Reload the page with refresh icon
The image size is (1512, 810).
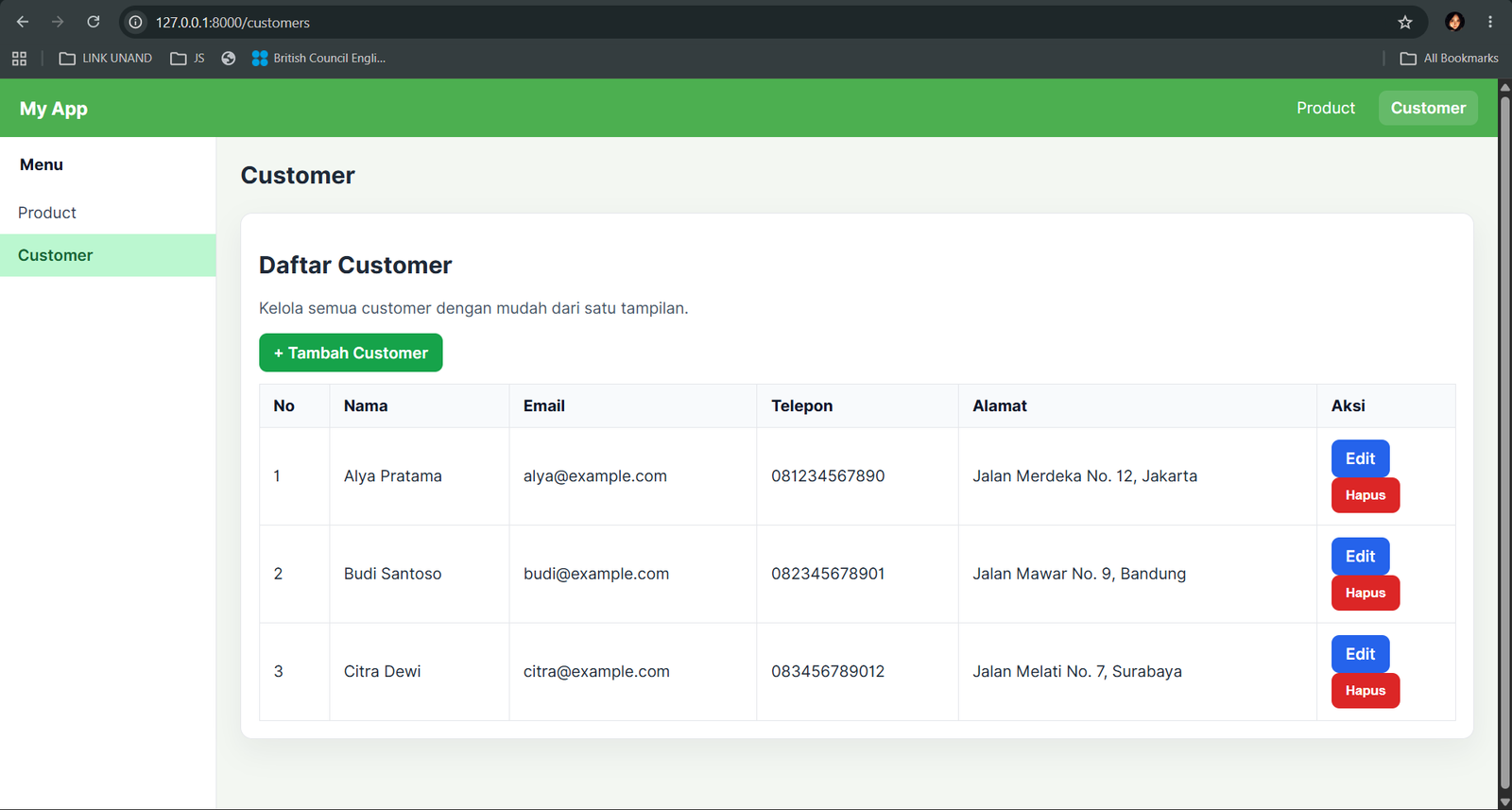[94, 22]
